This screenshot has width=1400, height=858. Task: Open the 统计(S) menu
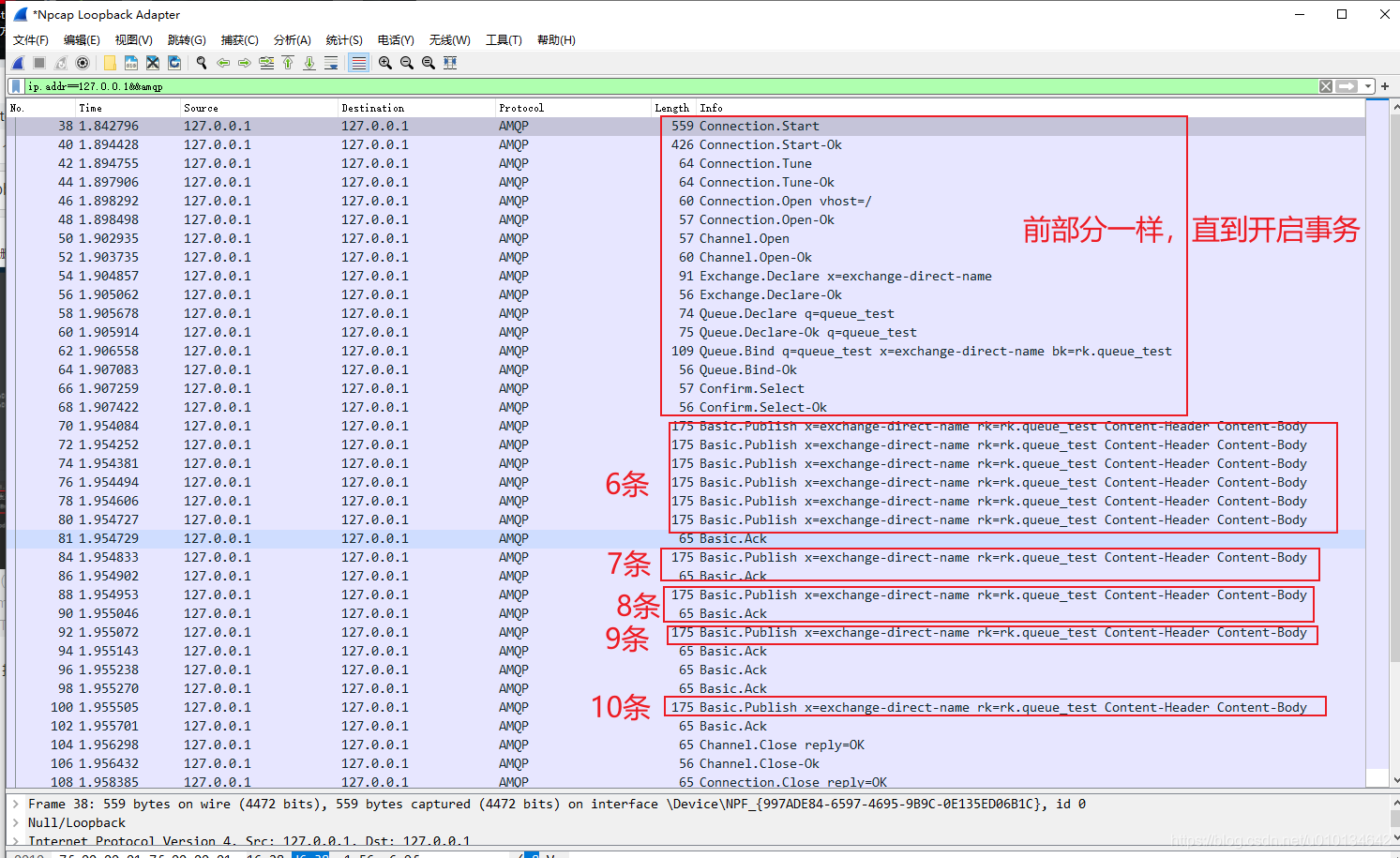[x=344, y=40]
